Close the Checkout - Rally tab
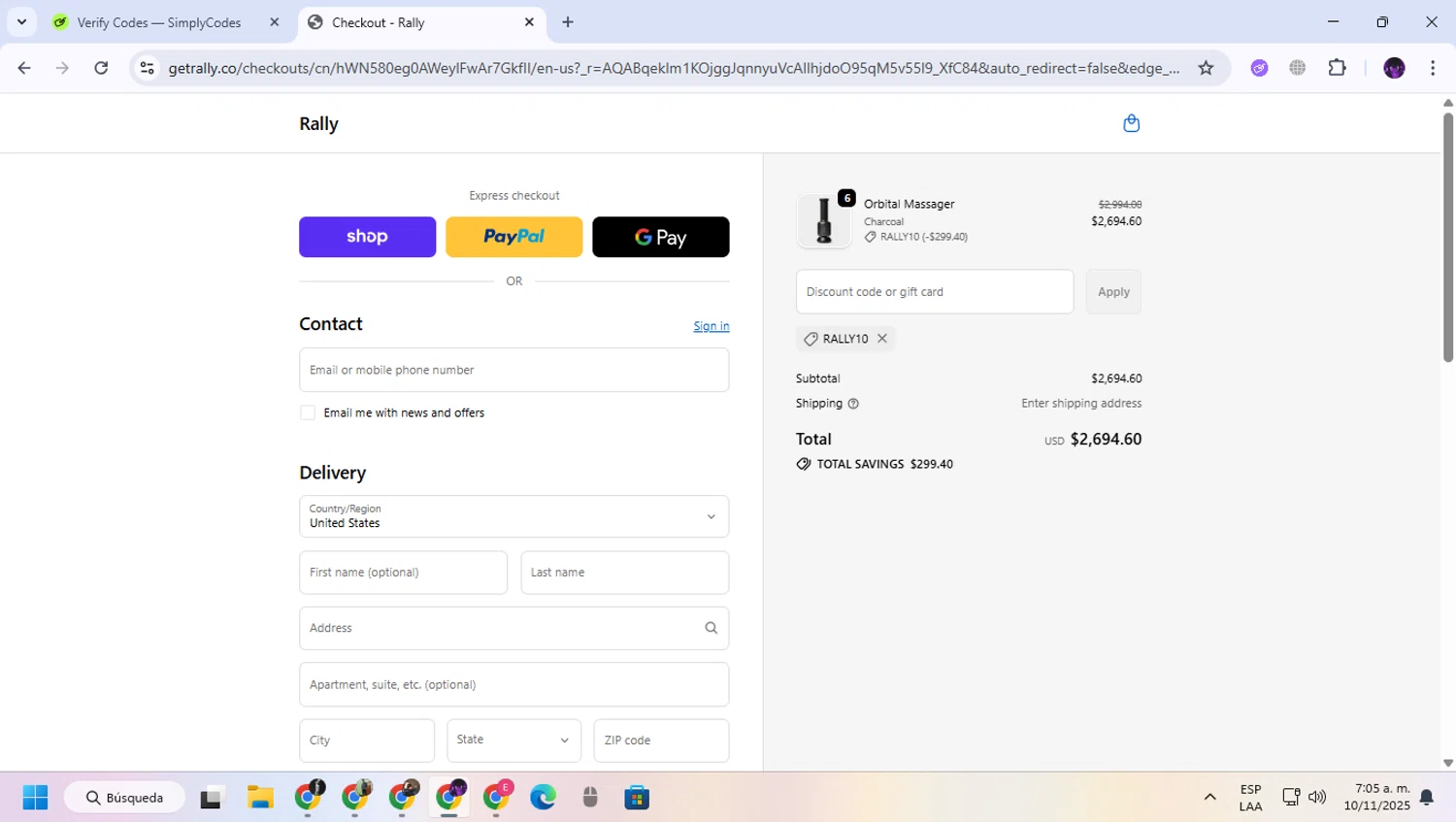The height and width of the screenshot is (822, 1456). click(x=529, y=22)
